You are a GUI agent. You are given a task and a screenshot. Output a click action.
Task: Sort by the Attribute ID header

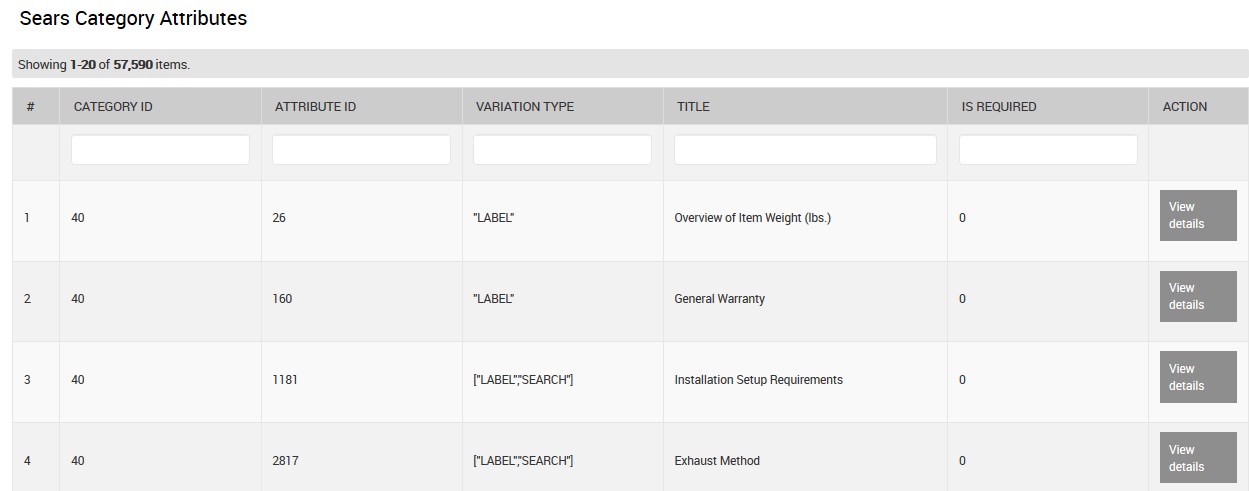click(x=315, y=106)
